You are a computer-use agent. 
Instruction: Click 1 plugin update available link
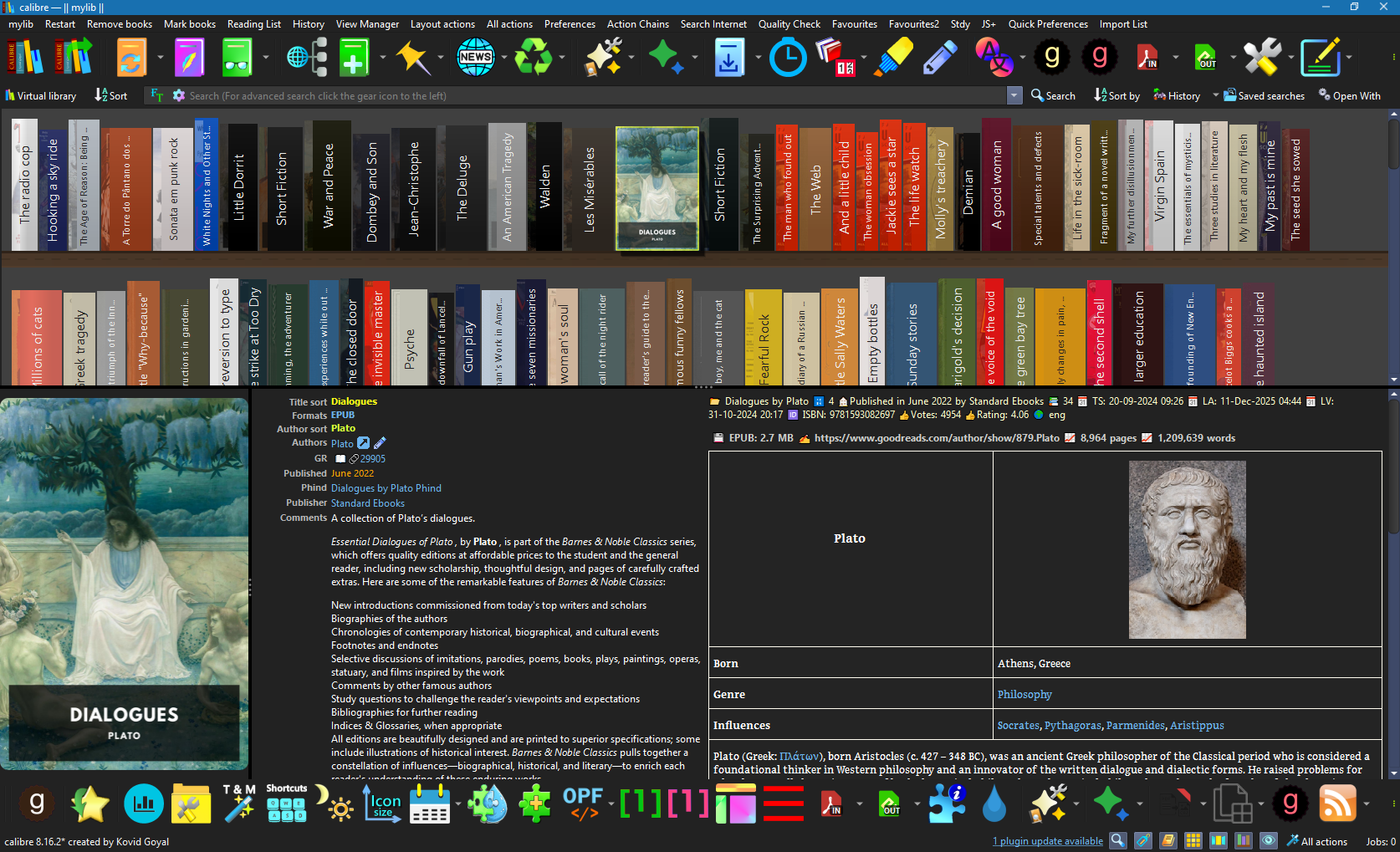pyautogui.click(x=1047, y=841)
